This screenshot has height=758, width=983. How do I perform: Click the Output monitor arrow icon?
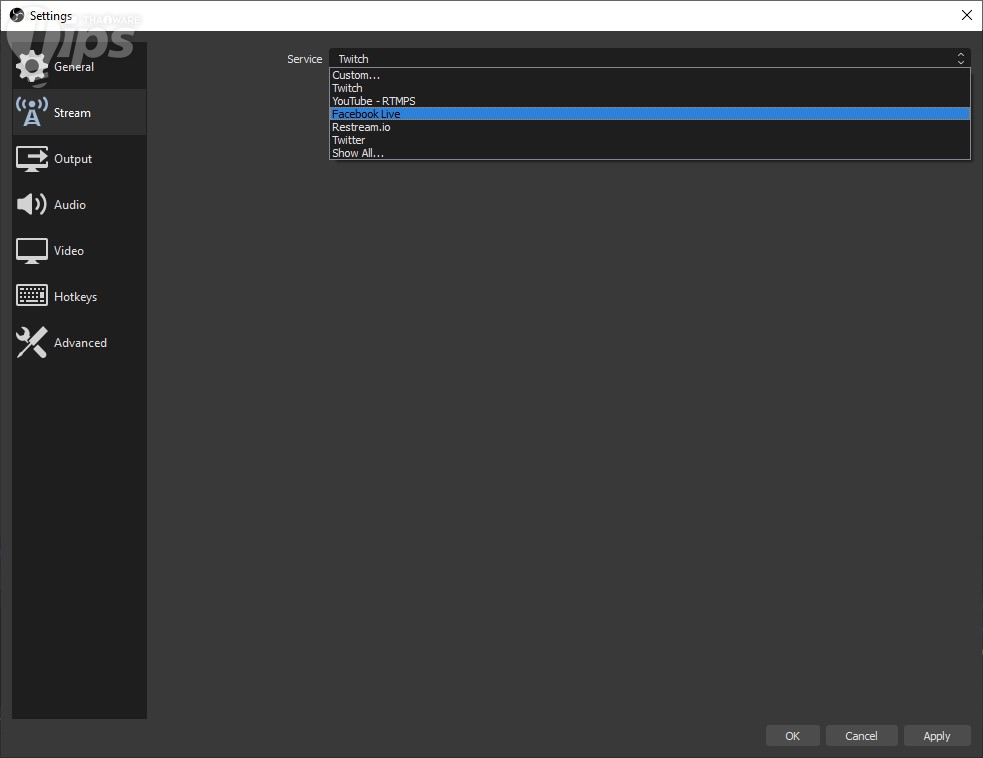click(31, 159)
